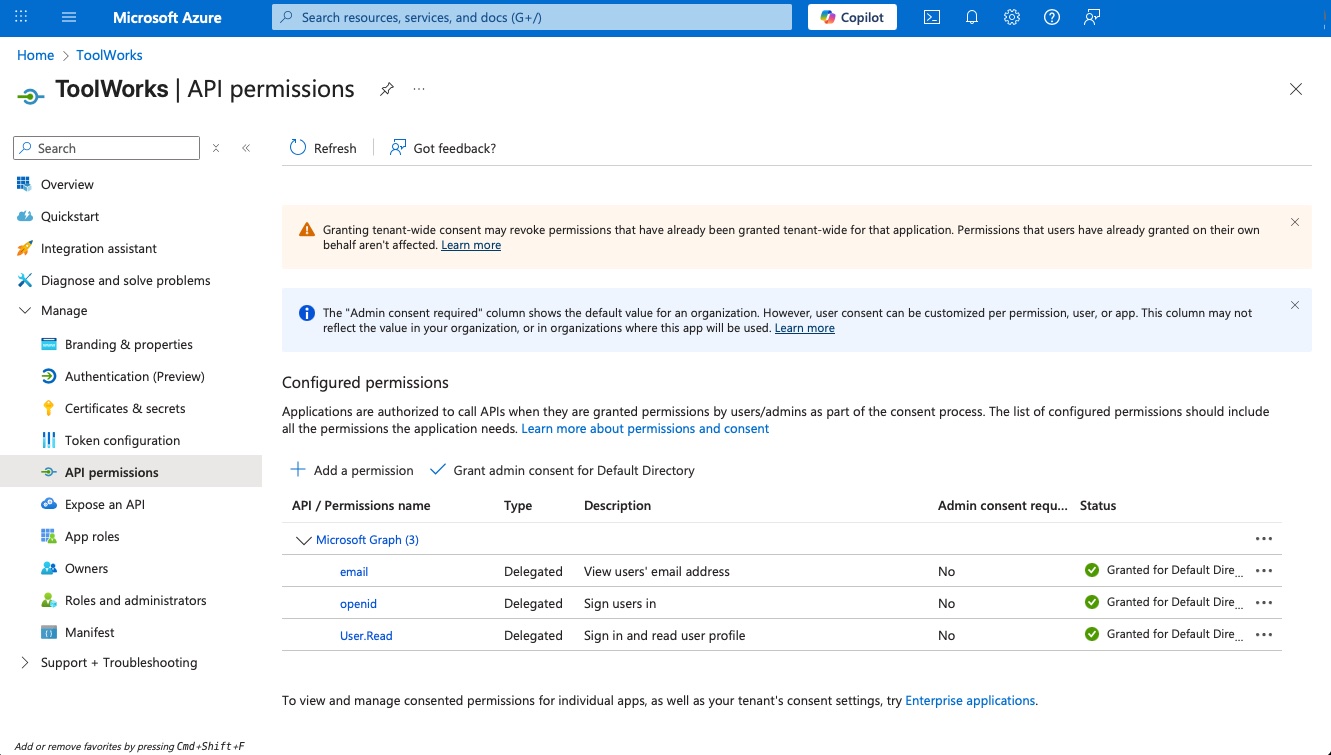Open the portal settings gear
1331x755 pixels.
(1011, 17)
